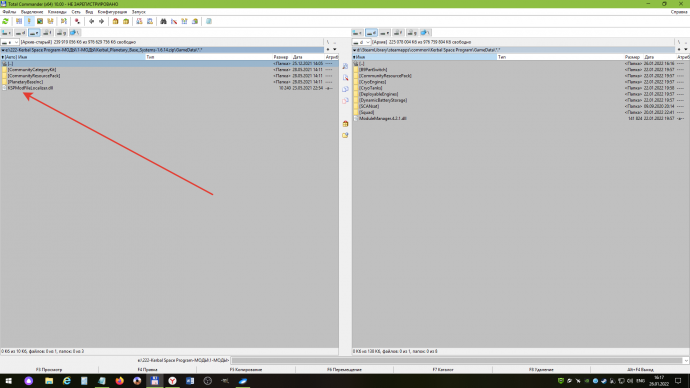Select drive e button in right panel
690x388 pixels.
tap(385, 33)
